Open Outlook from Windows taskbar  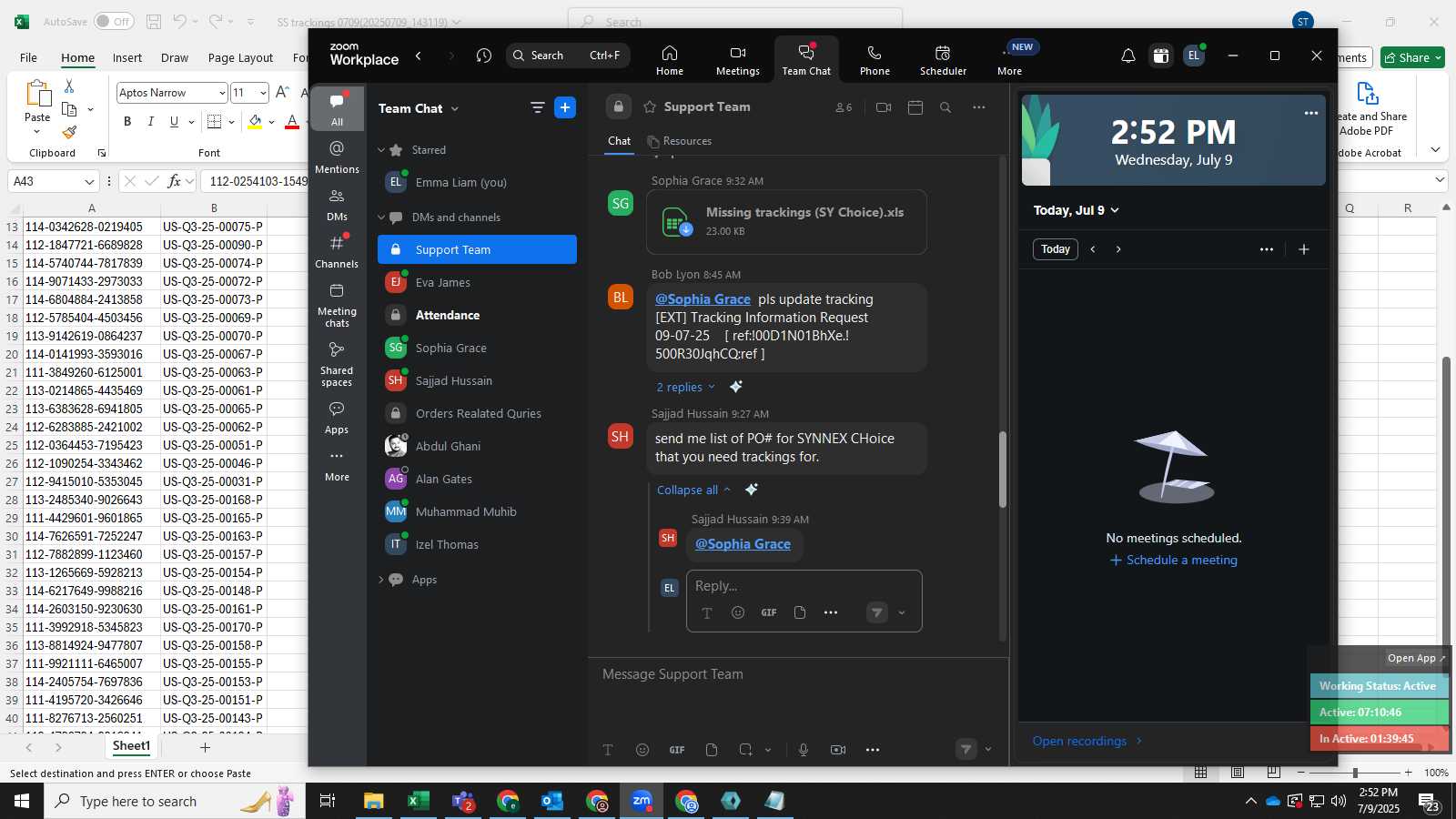coord(552,801)
